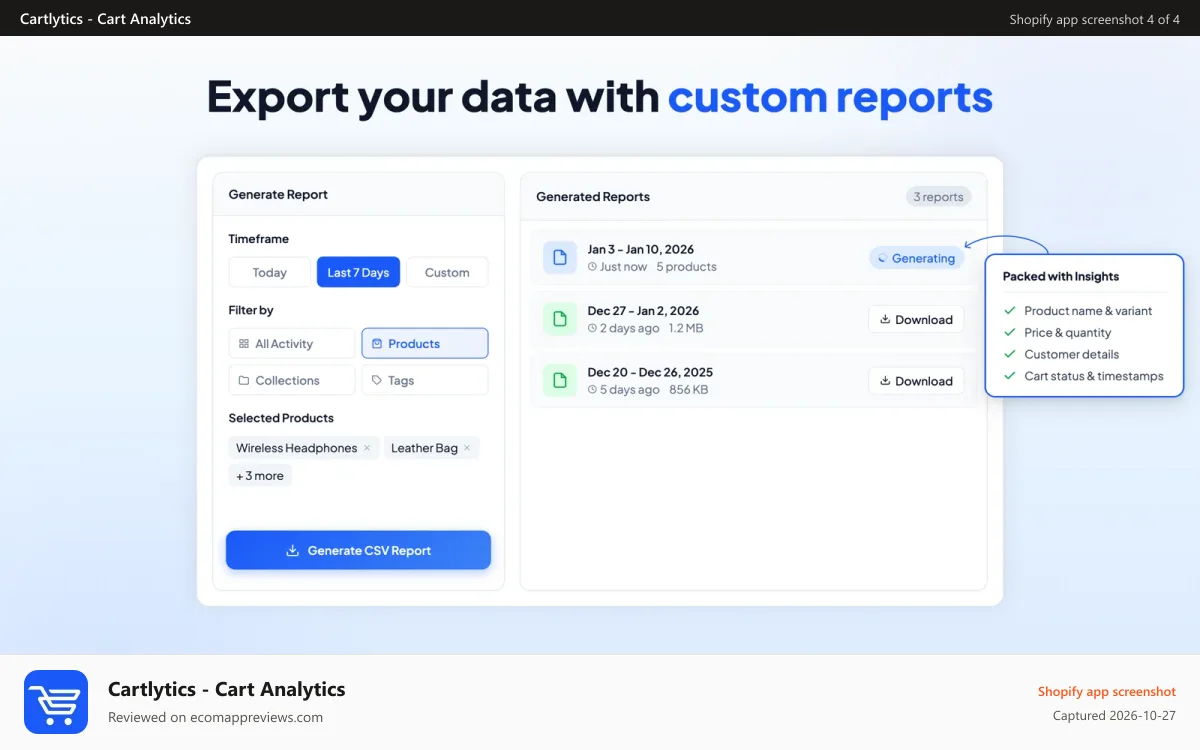
Task: Click the 'Generate Report' panel heading
Action: 278,195
